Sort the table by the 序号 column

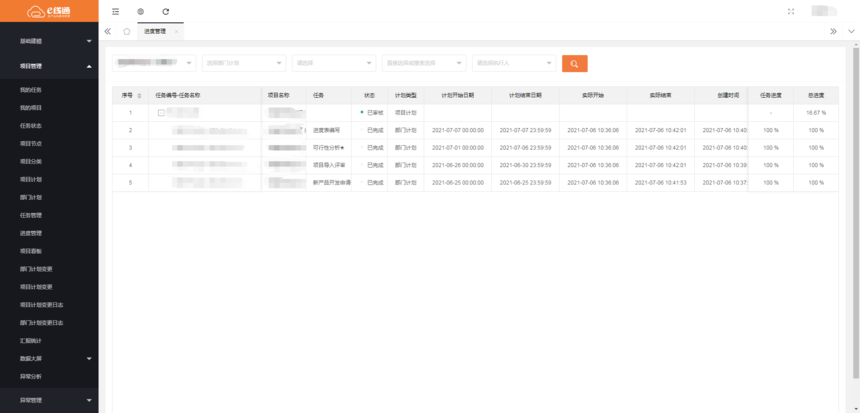139,95
